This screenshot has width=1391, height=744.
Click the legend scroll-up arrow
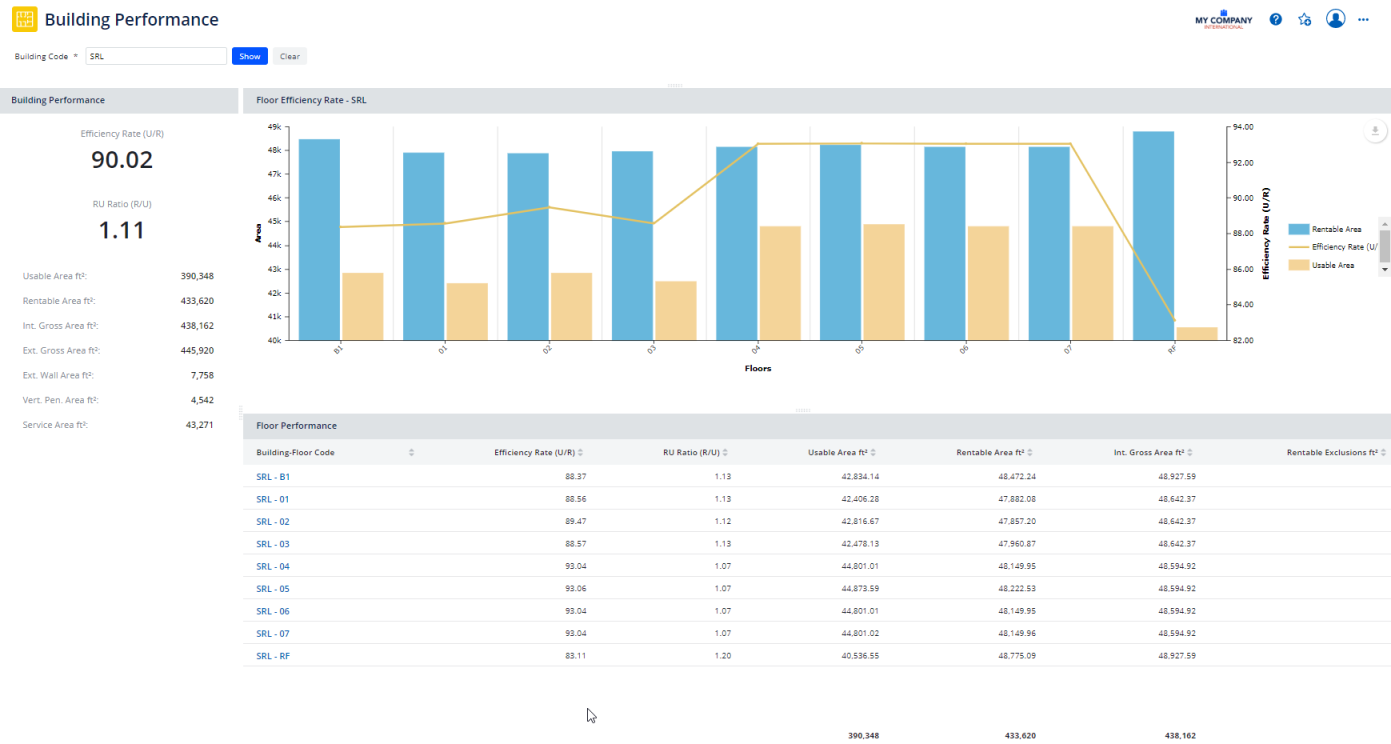click(1383, 224)
